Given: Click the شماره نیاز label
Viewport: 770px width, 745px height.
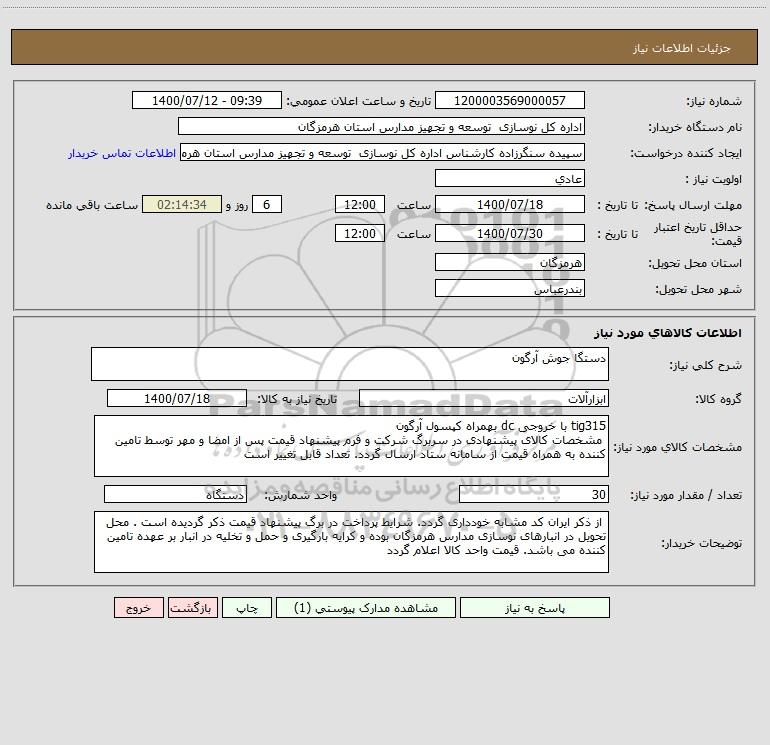Looking at the screenshot, I should tap(714, 102).
